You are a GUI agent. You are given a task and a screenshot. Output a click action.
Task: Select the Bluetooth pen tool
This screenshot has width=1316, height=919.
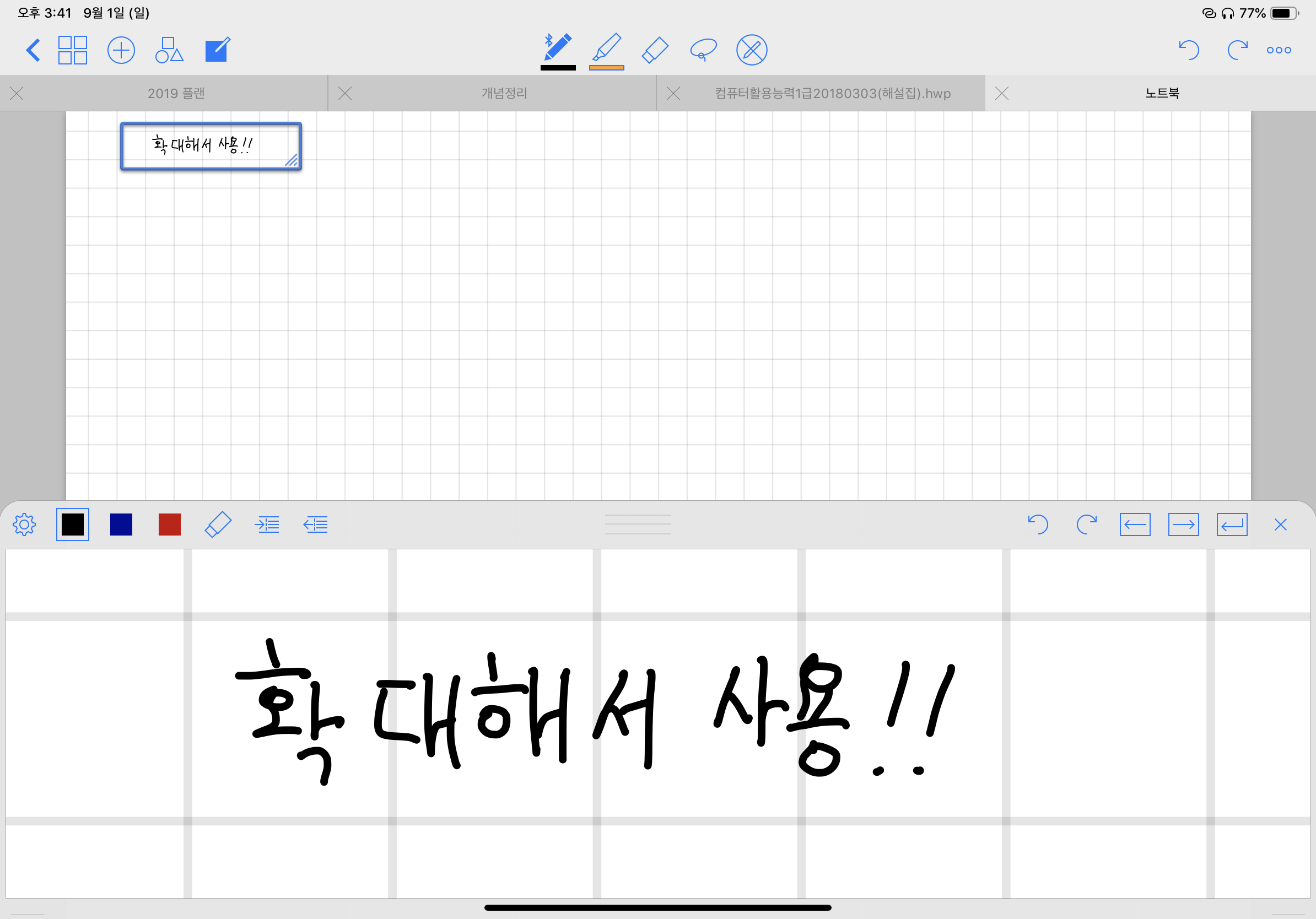559,50
